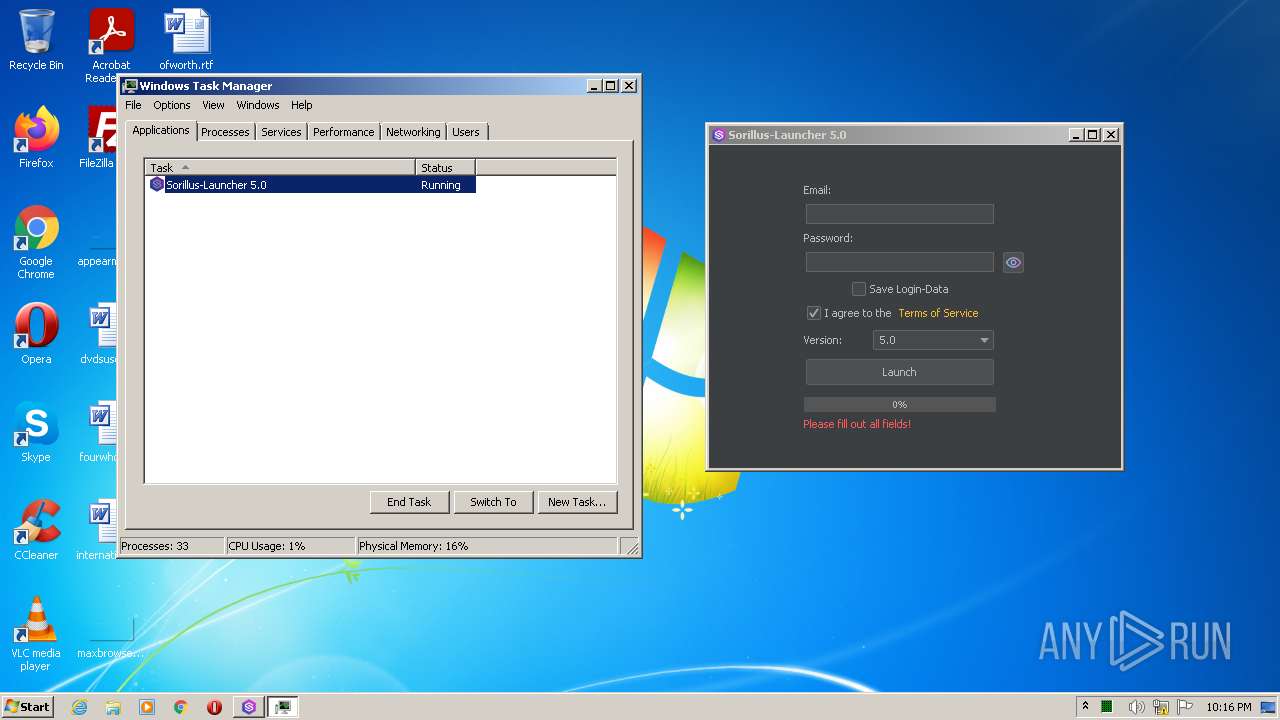Click the Opera desktop icon
Screen dimensions: 1280x720
[x=36, y=334]
